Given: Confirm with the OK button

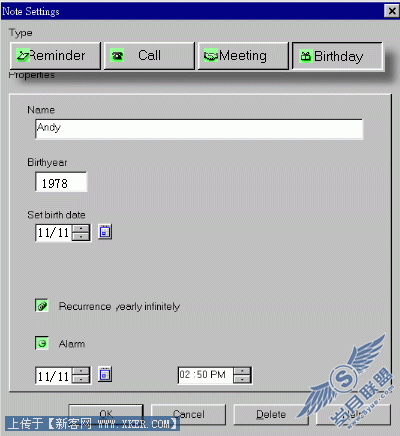Looking at the screenshot, I should 106,414.
